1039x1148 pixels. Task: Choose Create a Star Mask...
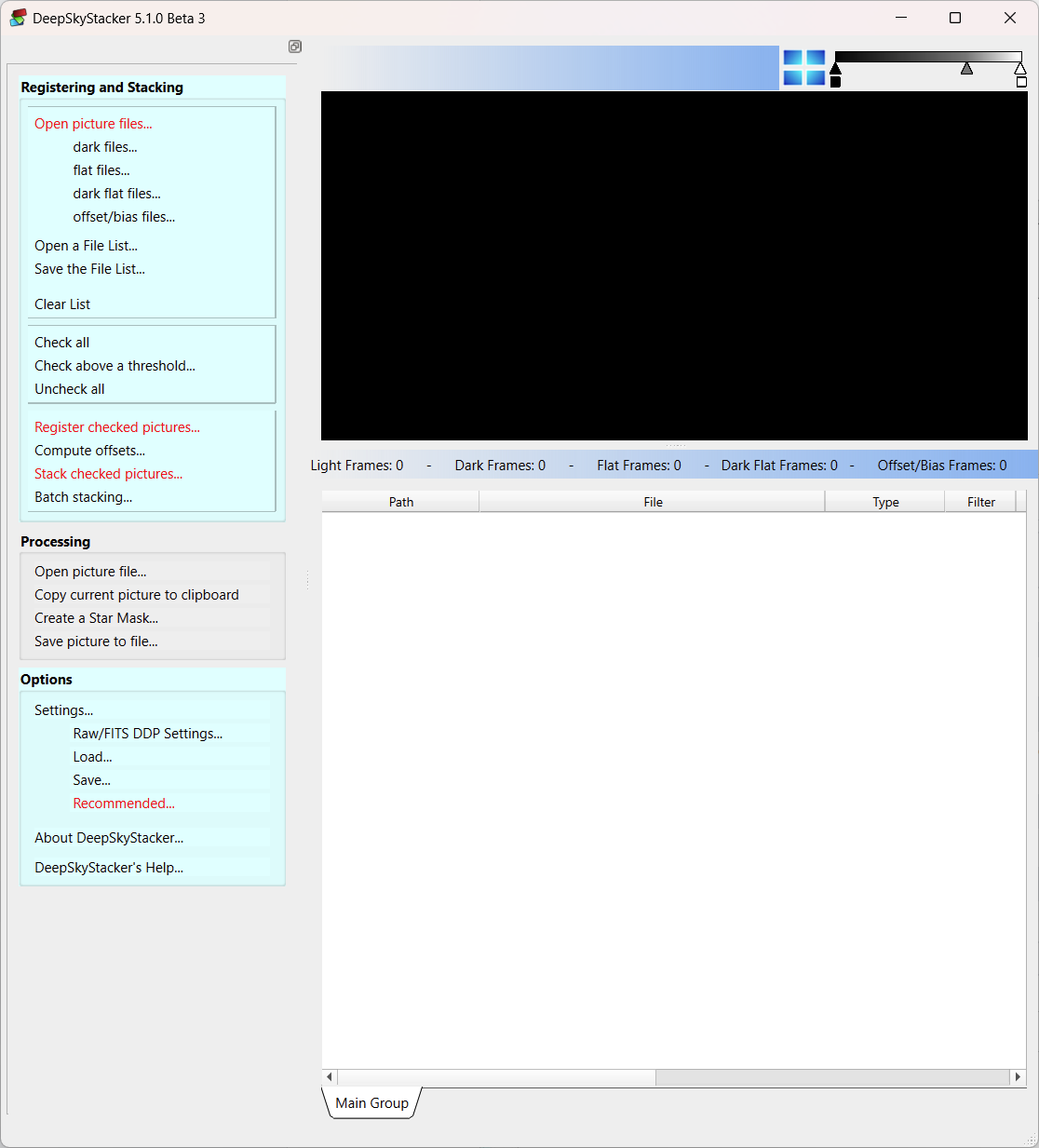(x=96, y=618)
